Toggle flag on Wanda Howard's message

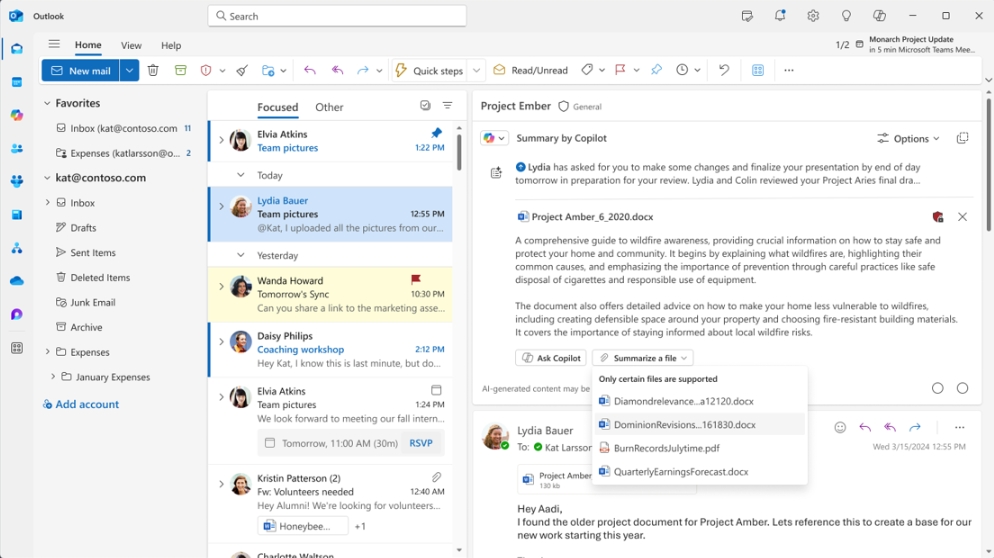pyautogui.click(x=416, y=279)
